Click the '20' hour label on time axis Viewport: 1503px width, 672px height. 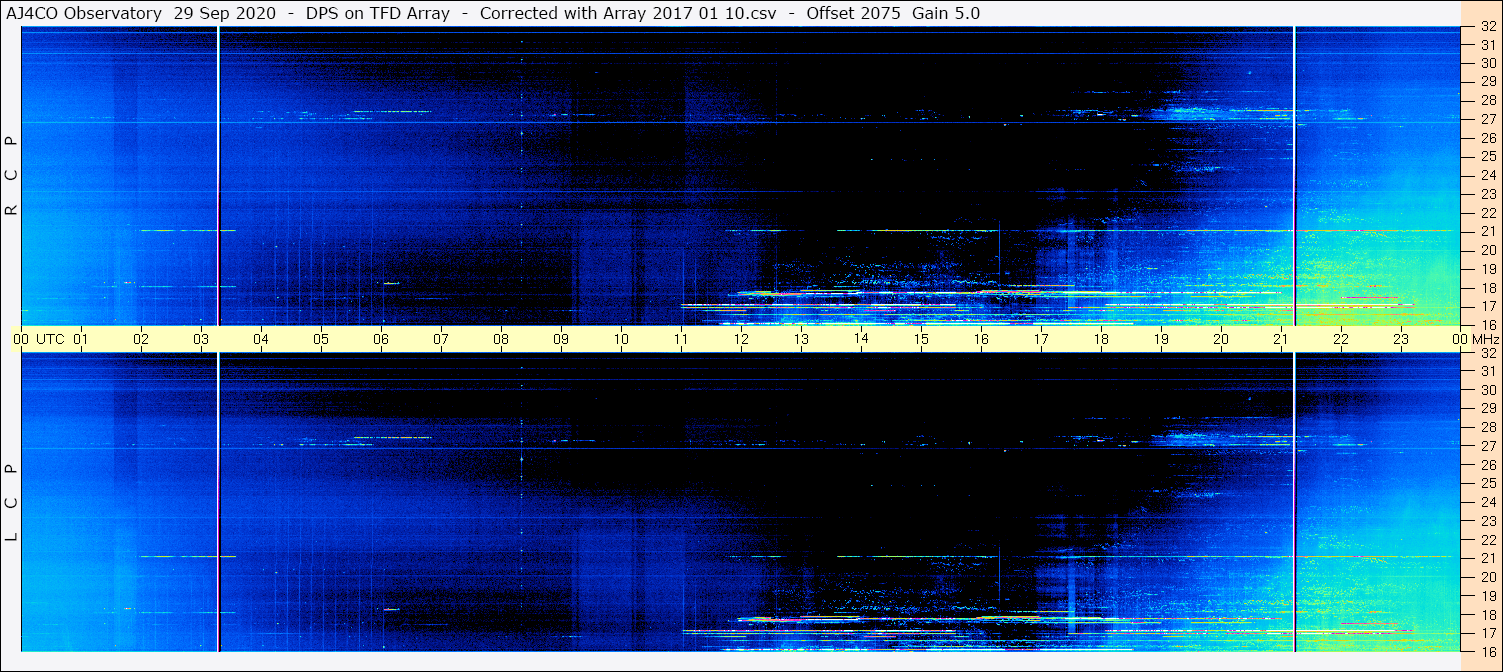pyautogui.click(x=1221, y=339)
